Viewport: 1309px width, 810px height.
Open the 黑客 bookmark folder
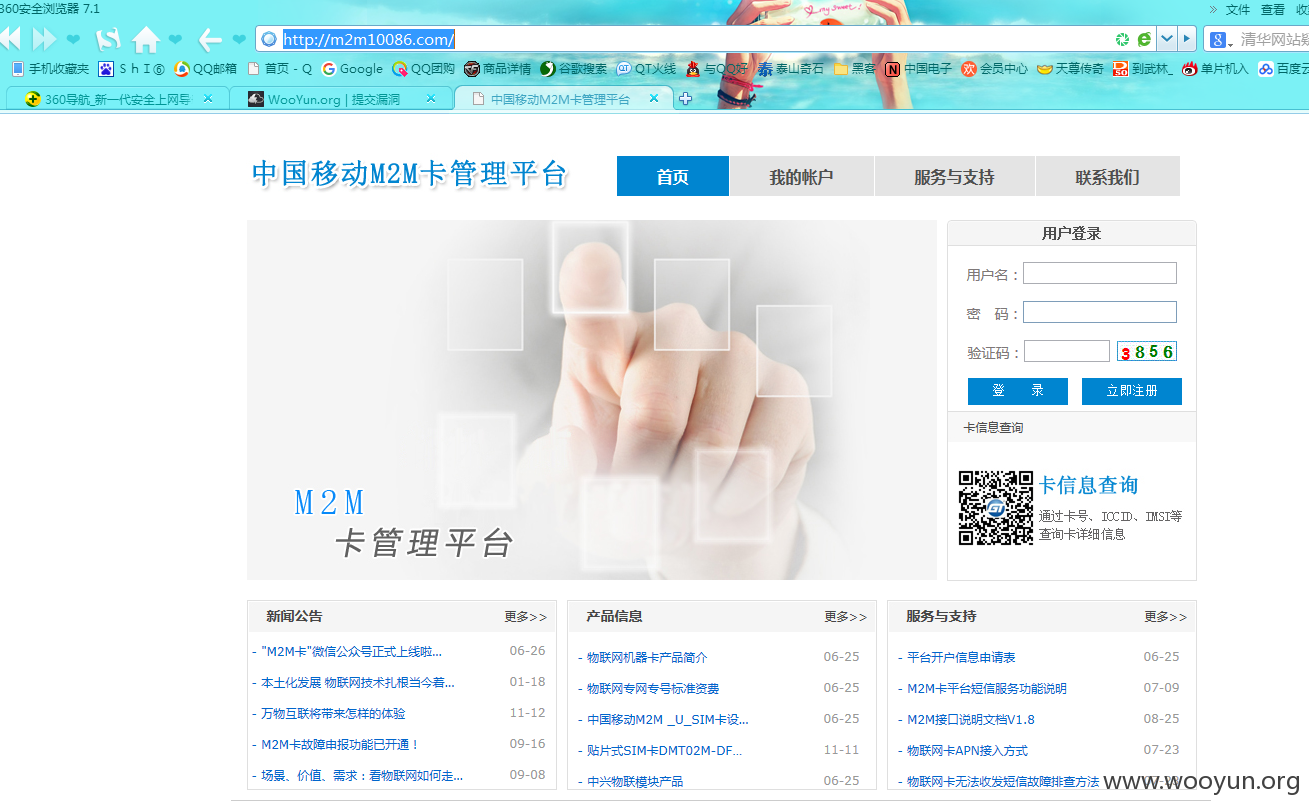click(x=855, y=69)
